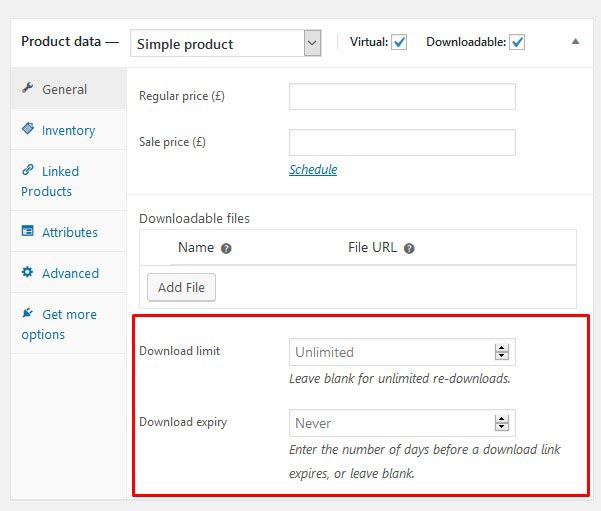Click the Downloadable: label text
This screenshot has height=511, width=601.
coord(466,42)
